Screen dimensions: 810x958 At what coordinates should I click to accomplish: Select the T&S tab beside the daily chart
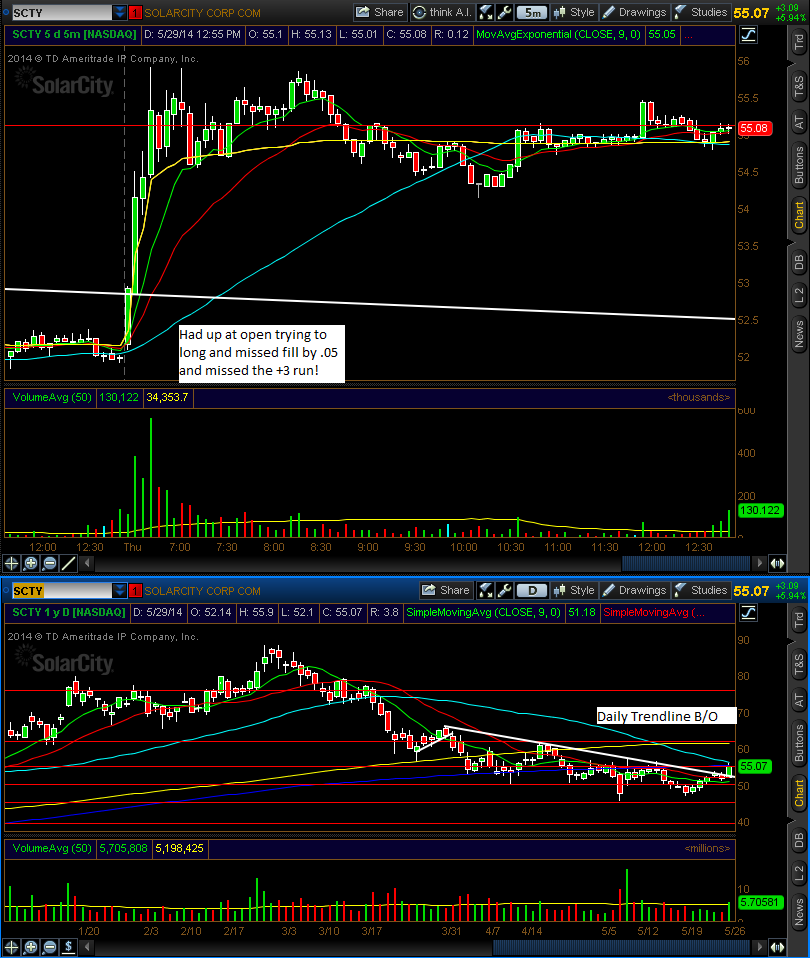point(799,665)
